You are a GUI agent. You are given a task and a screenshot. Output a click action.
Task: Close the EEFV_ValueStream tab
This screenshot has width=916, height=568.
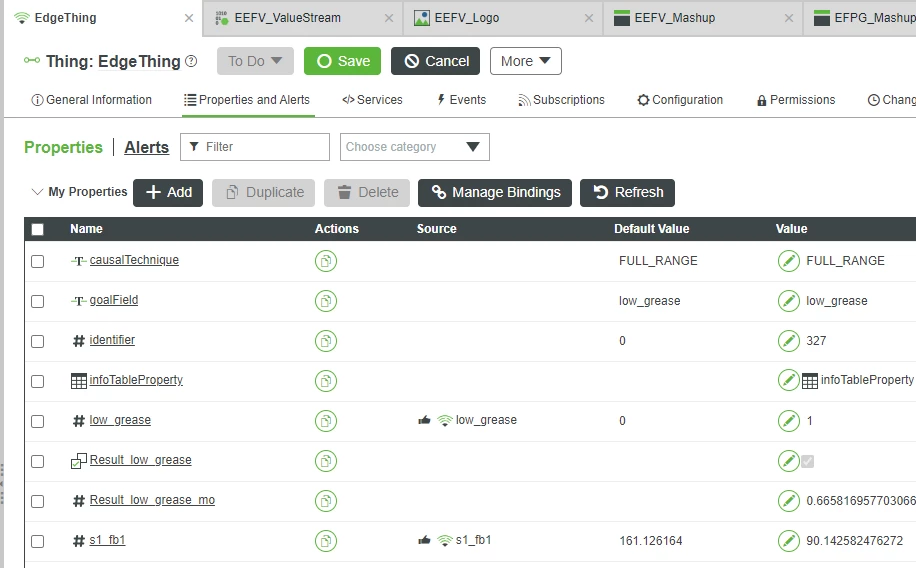tap(388, 18)
